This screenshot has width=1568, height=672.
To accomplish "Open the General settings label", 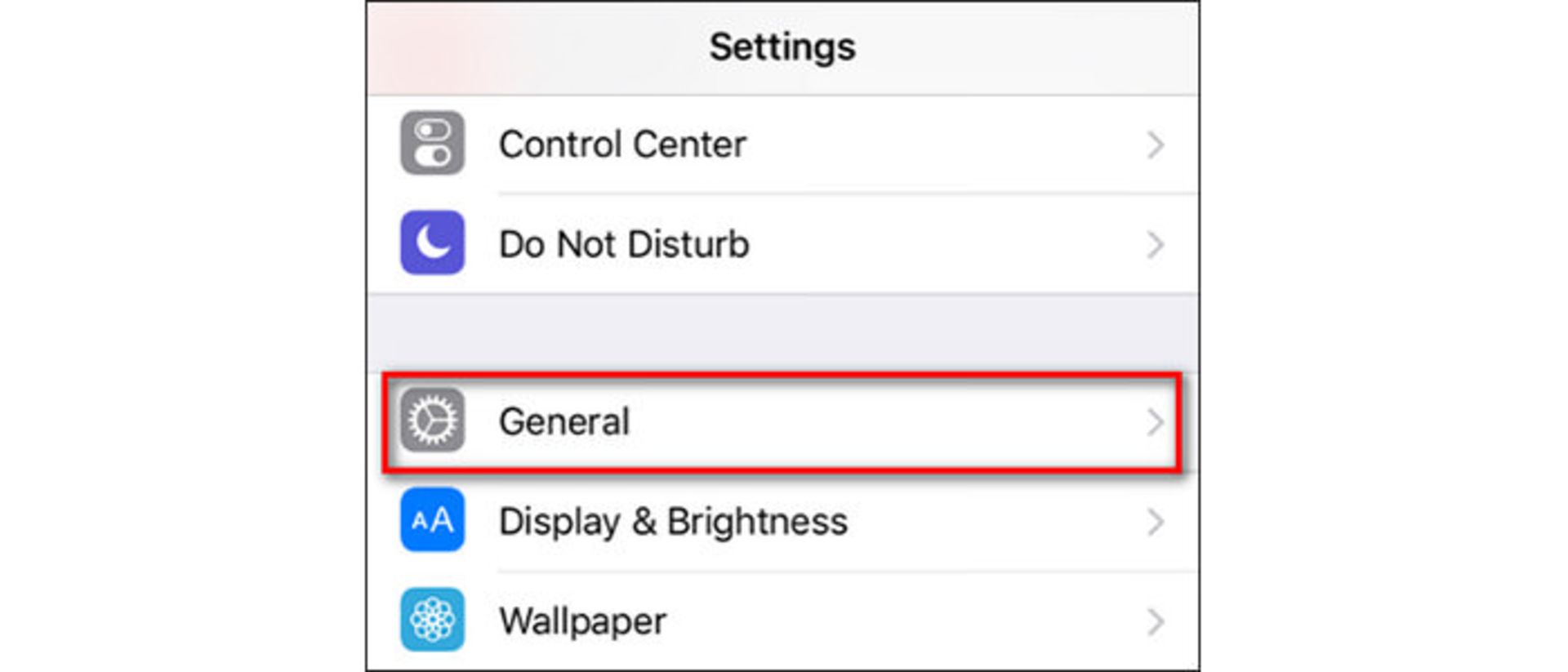I will (x=564, y=422).
